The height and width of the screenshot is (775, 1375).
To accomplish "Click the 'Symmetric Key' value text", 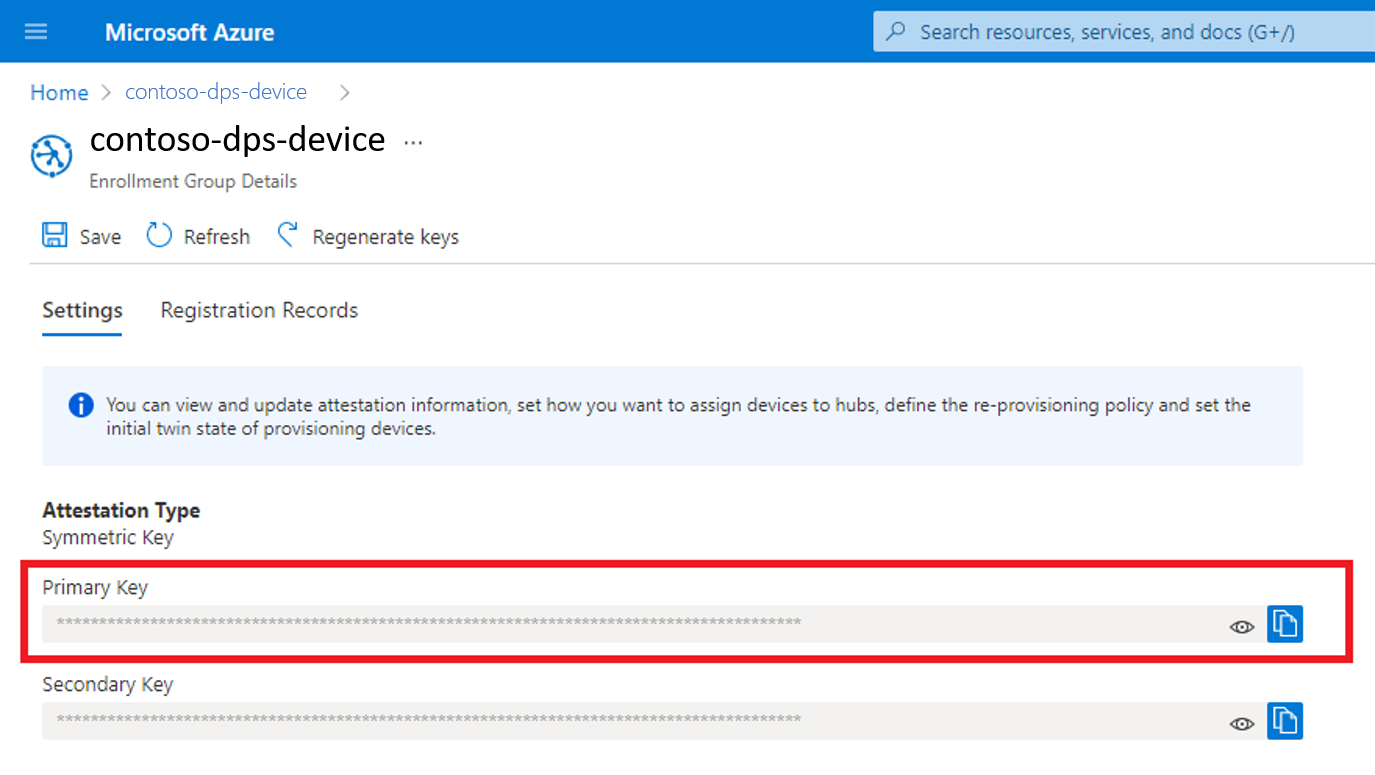I will pyautogui.click(x=108, y=537).
